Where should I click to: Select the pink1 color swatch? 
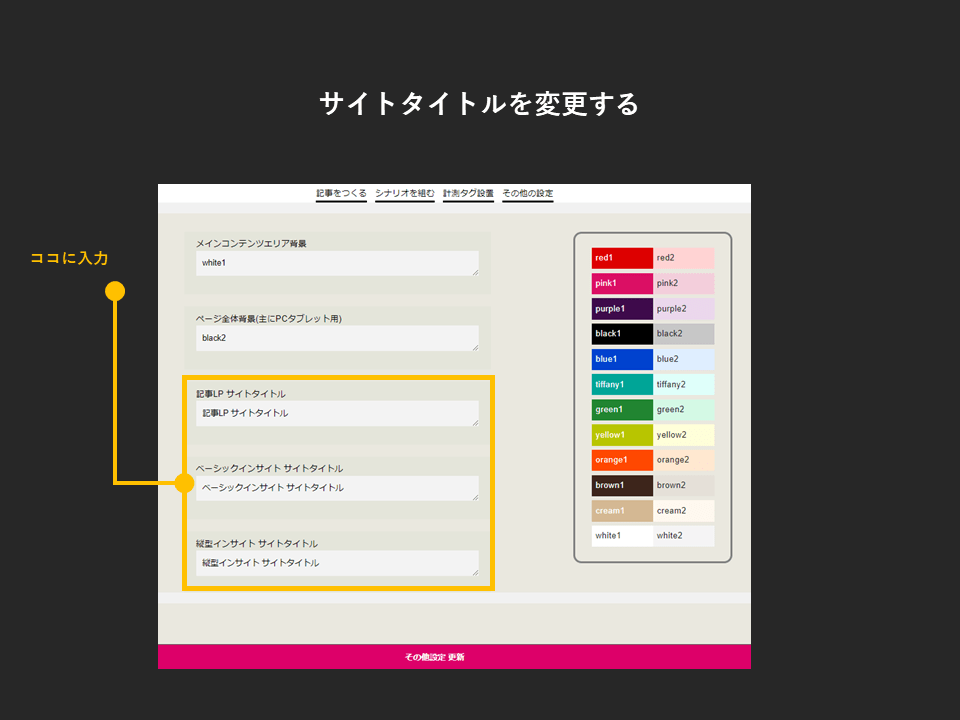[622, 284]
